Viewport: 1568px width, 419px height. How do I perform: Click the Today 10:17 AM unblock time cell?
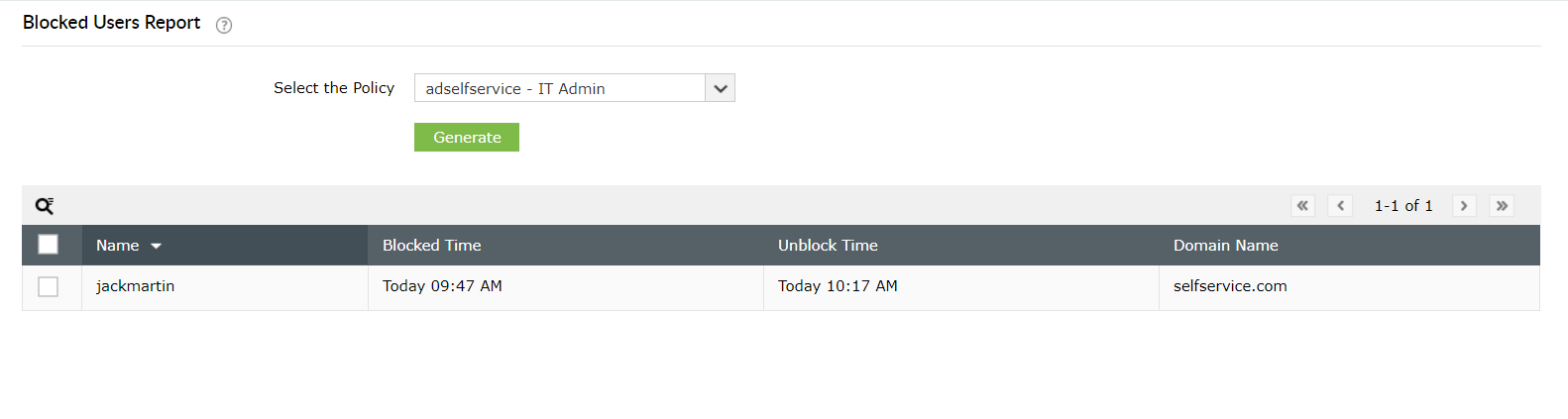click(x=838, y=286)
